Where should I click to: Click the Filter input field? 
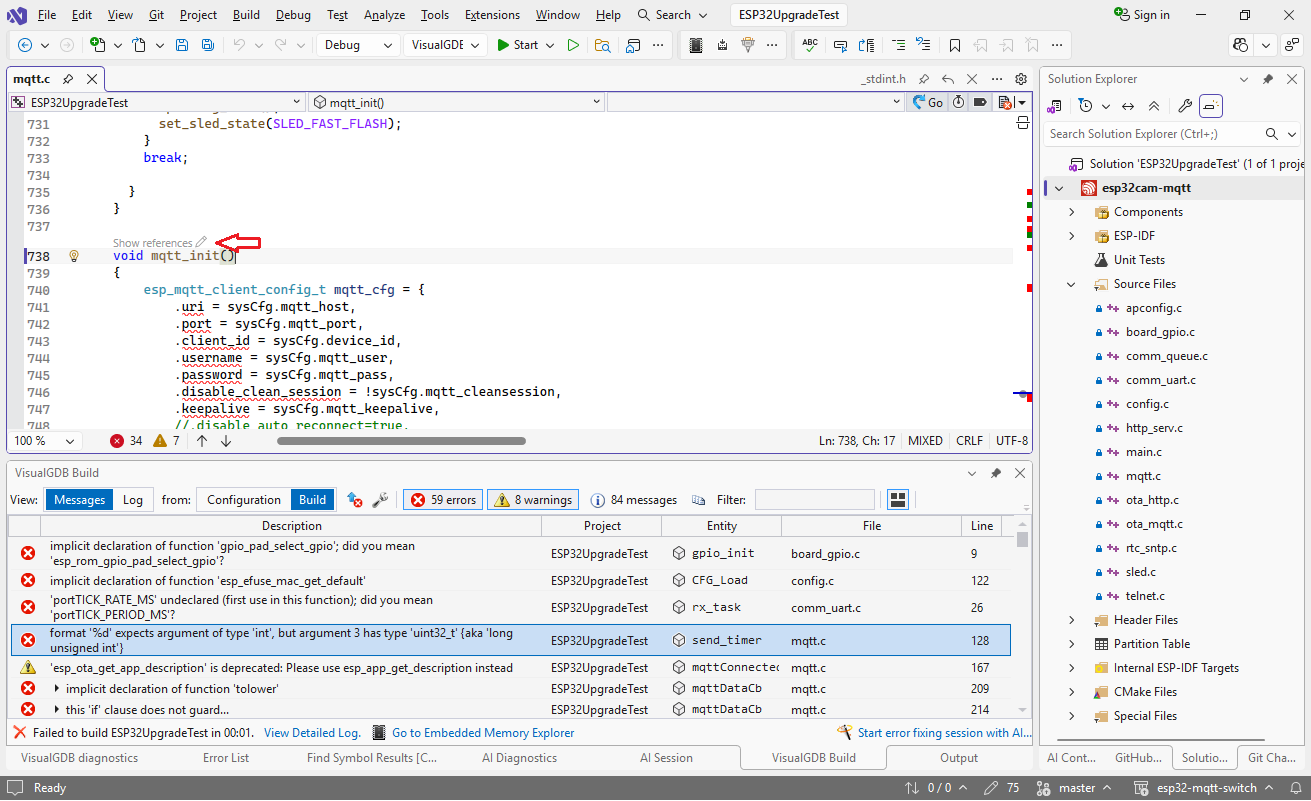tap(814, 500)
